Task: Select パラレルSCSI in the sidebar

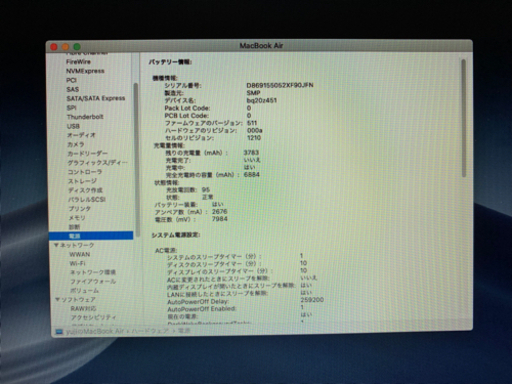Action: pos(87,199)
